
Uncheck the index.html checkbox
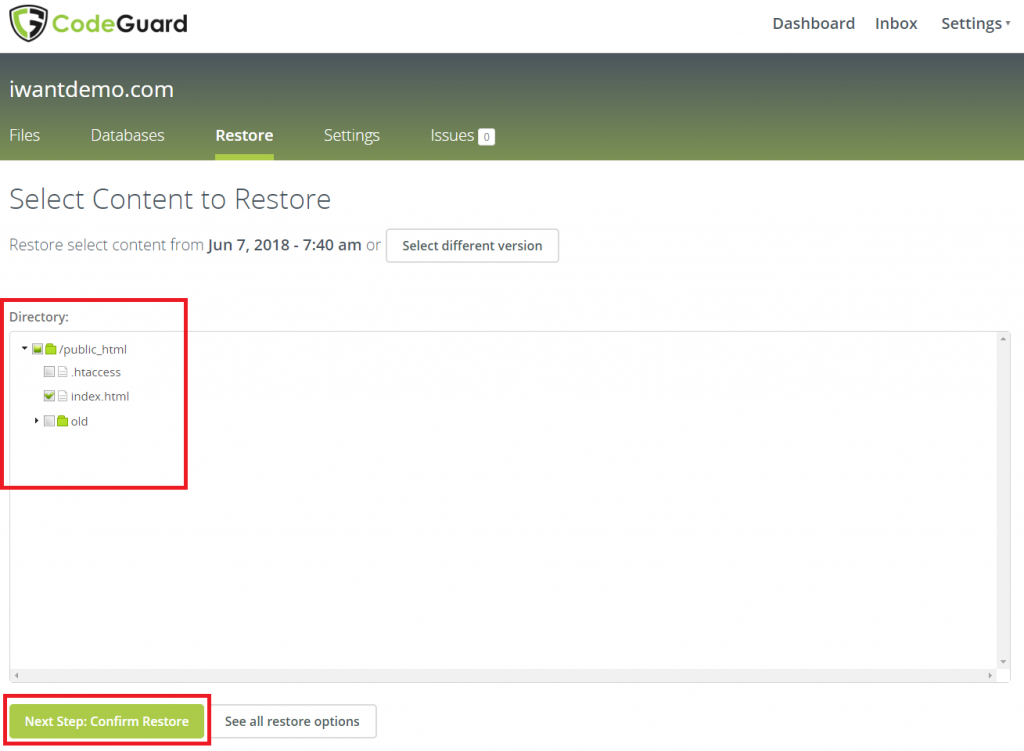(x=49, y=396)
